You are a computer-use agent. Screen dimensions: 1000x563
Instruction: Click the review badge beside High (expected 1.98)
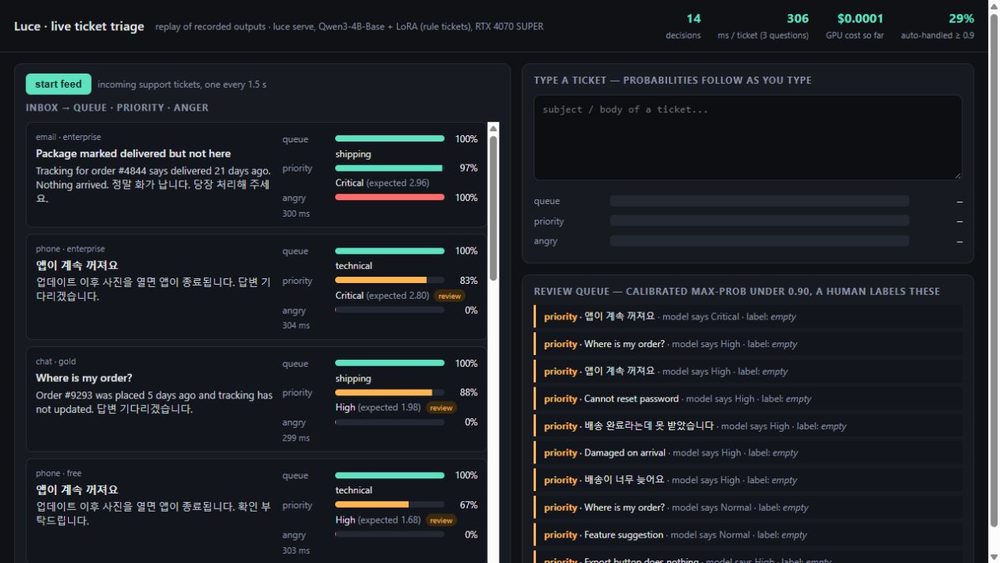pos(441,408)
